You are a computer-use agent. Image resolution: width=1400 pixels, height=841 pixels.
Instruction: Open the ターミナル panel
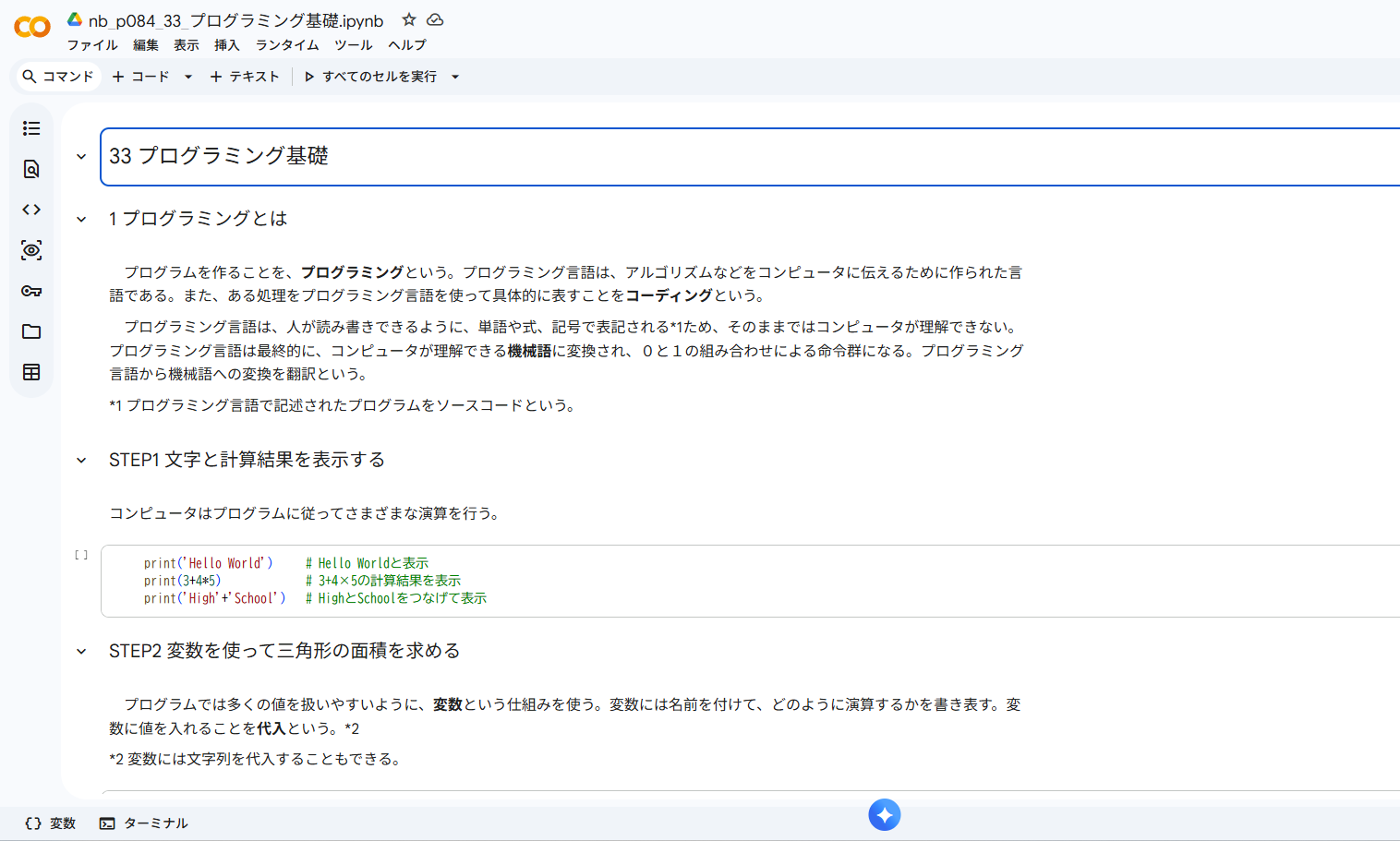tap(144, 823)
